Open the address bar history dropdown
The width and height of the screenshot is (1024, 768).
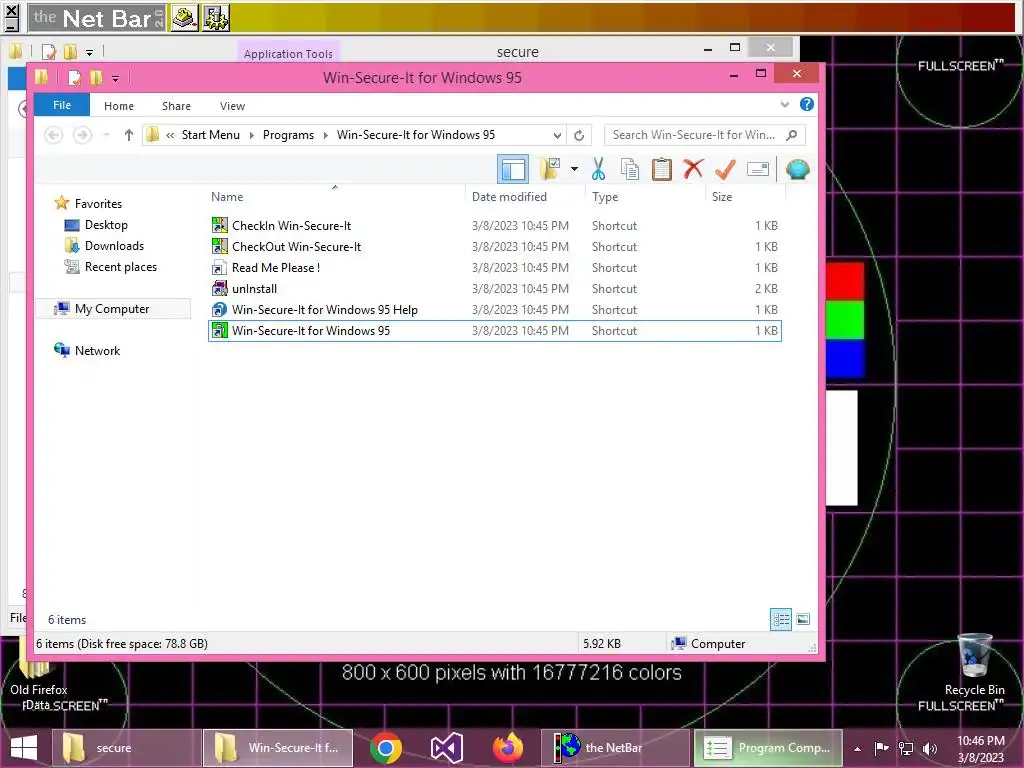[x=557, y=135]
